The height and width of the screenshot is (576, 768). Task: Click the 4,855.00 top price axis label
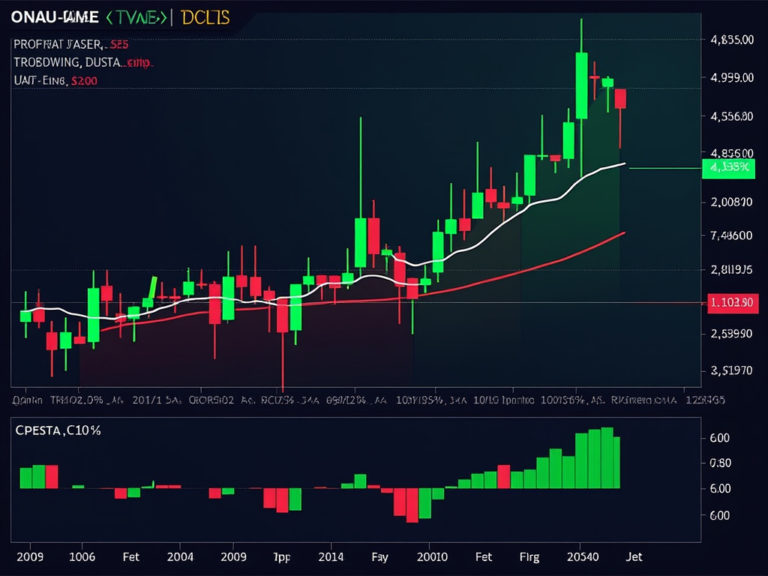(730, 40)
